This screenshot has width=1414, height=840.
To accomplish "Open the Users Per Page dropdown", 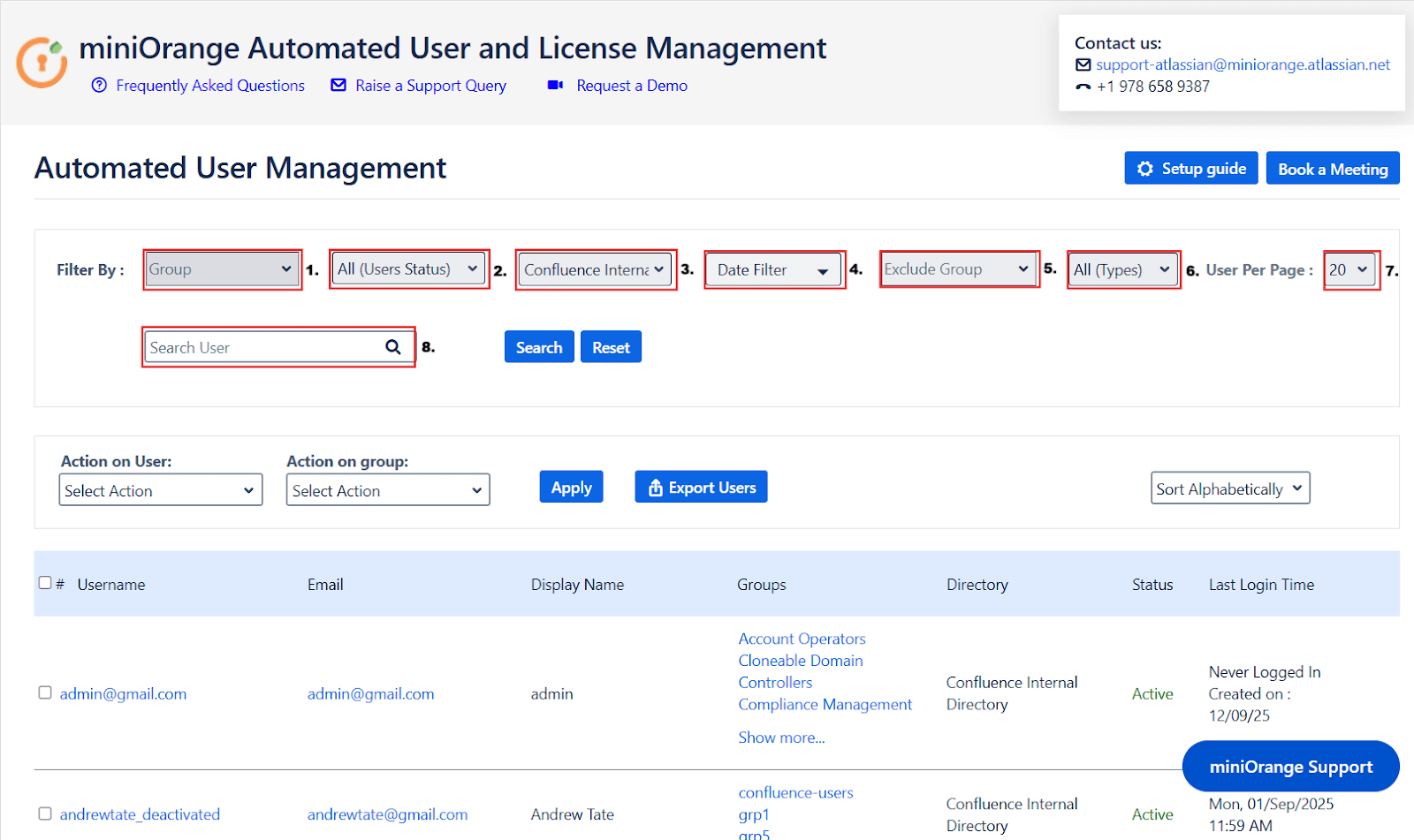I will click(1349, 269).
